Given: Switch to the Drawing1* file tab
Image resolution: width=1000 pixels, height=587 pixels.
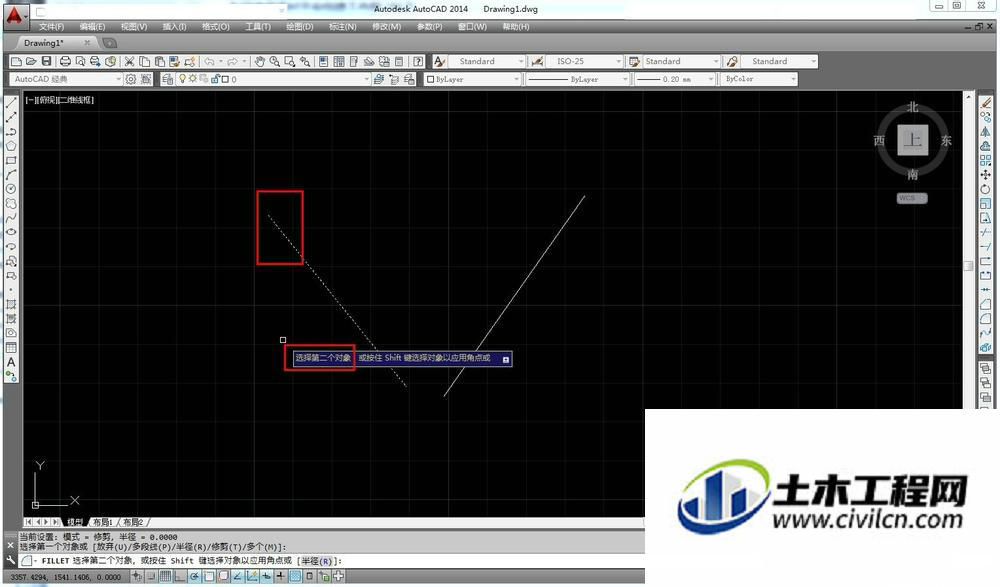Looking at the screenshot, I should (44, 43).
